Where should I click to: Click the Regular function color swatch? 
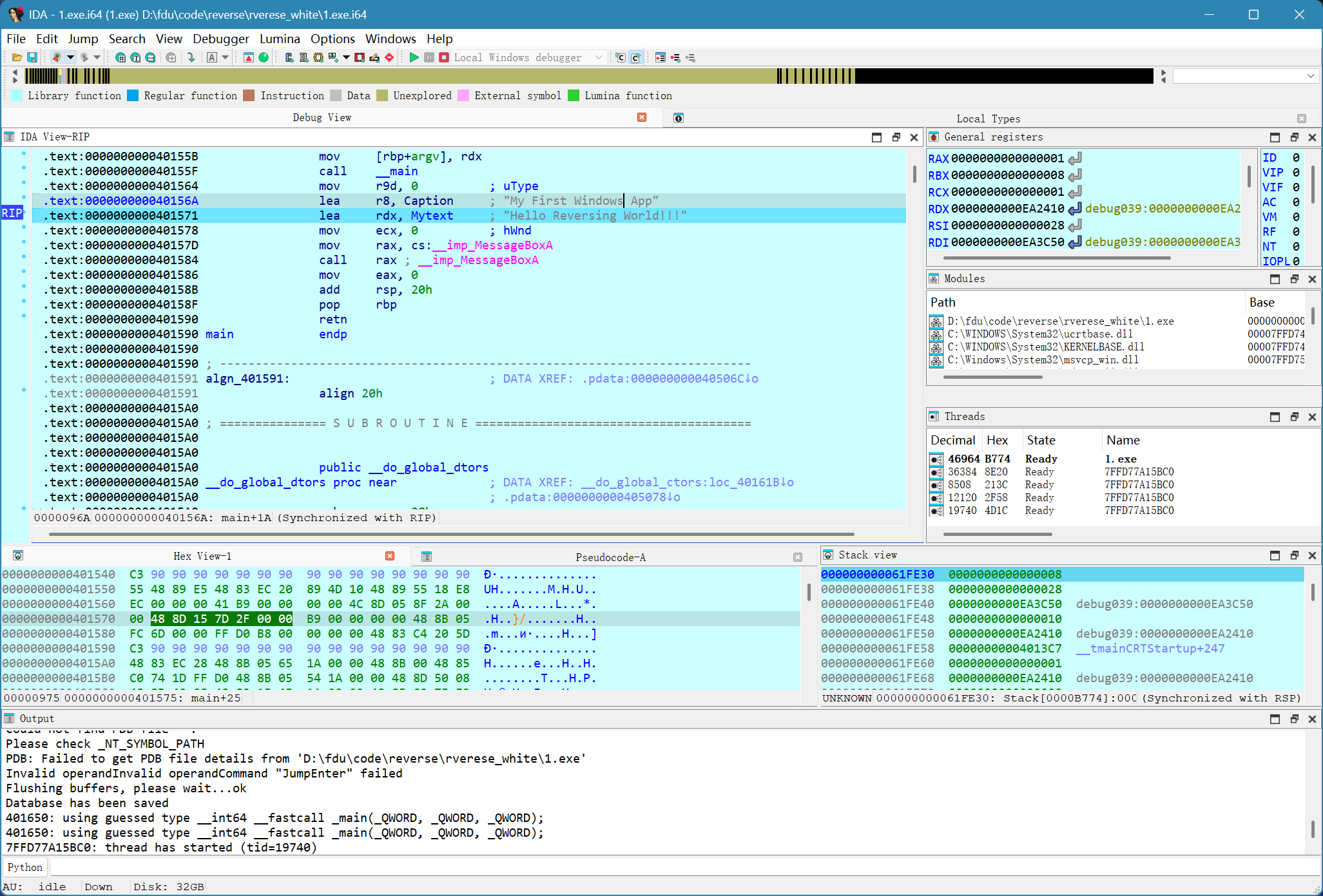[x=133, y=95]
